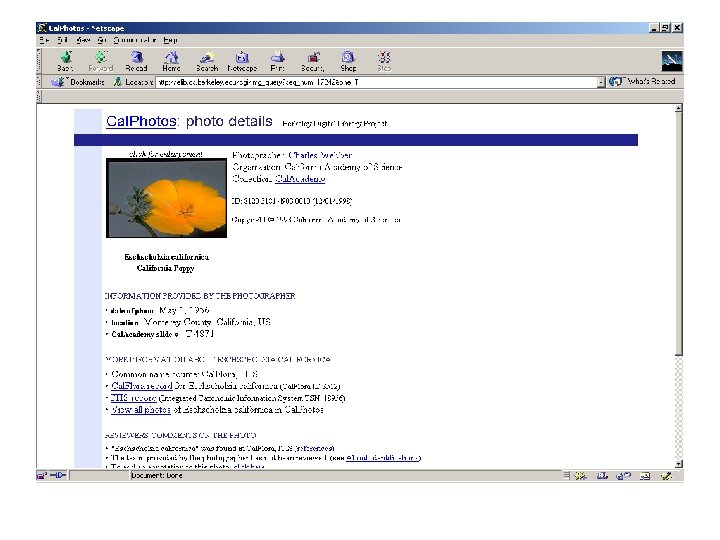This screenshot has height=540, width=720.
Task: Open photographer Charles Webber's link
Action: pos(320,155)
